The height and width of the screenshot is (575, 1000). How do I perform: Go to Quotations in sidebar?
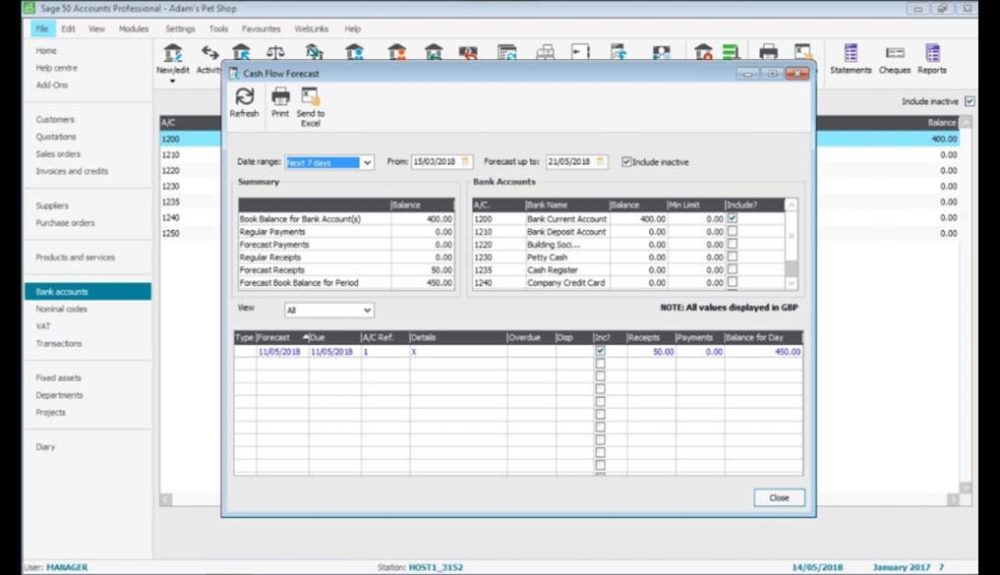pos(56,136)
